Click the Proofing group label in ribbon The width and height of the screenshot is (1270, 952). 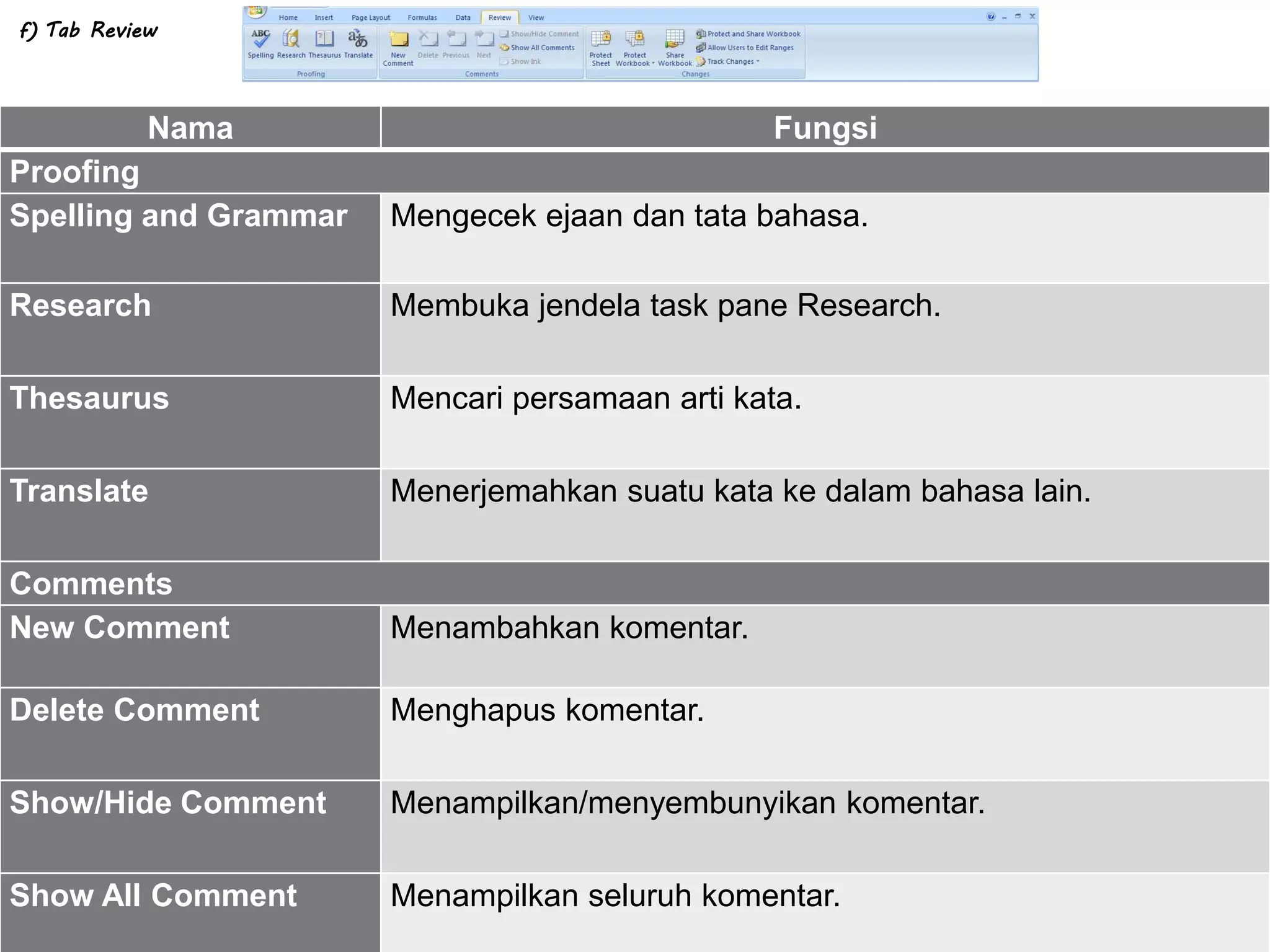(x=311, y=74)
